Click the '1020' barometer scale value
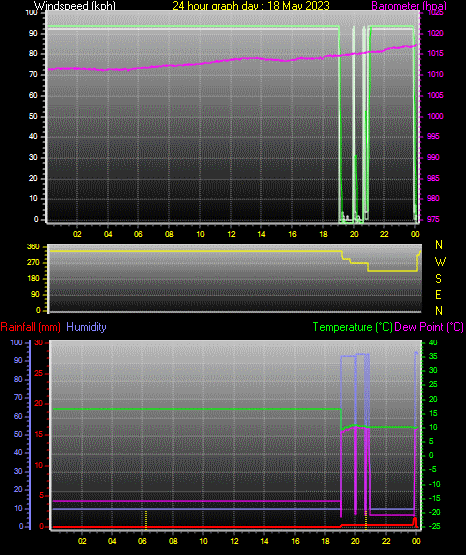This screenshot has height=555, width=466. pyautogui.click(x=436, y=33)
